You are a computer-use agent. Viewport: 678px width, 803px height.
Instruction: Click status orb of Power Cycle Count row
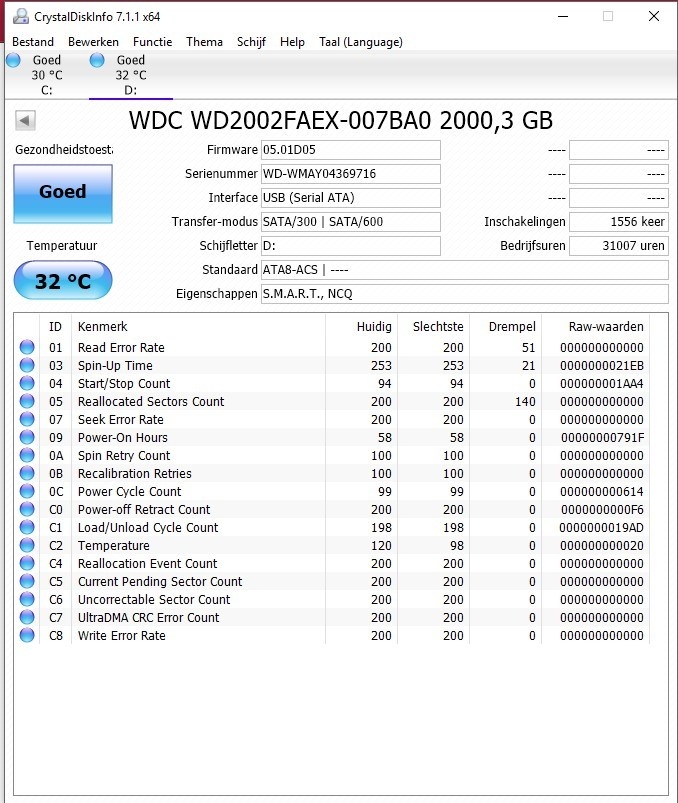[x=27, y=491]
